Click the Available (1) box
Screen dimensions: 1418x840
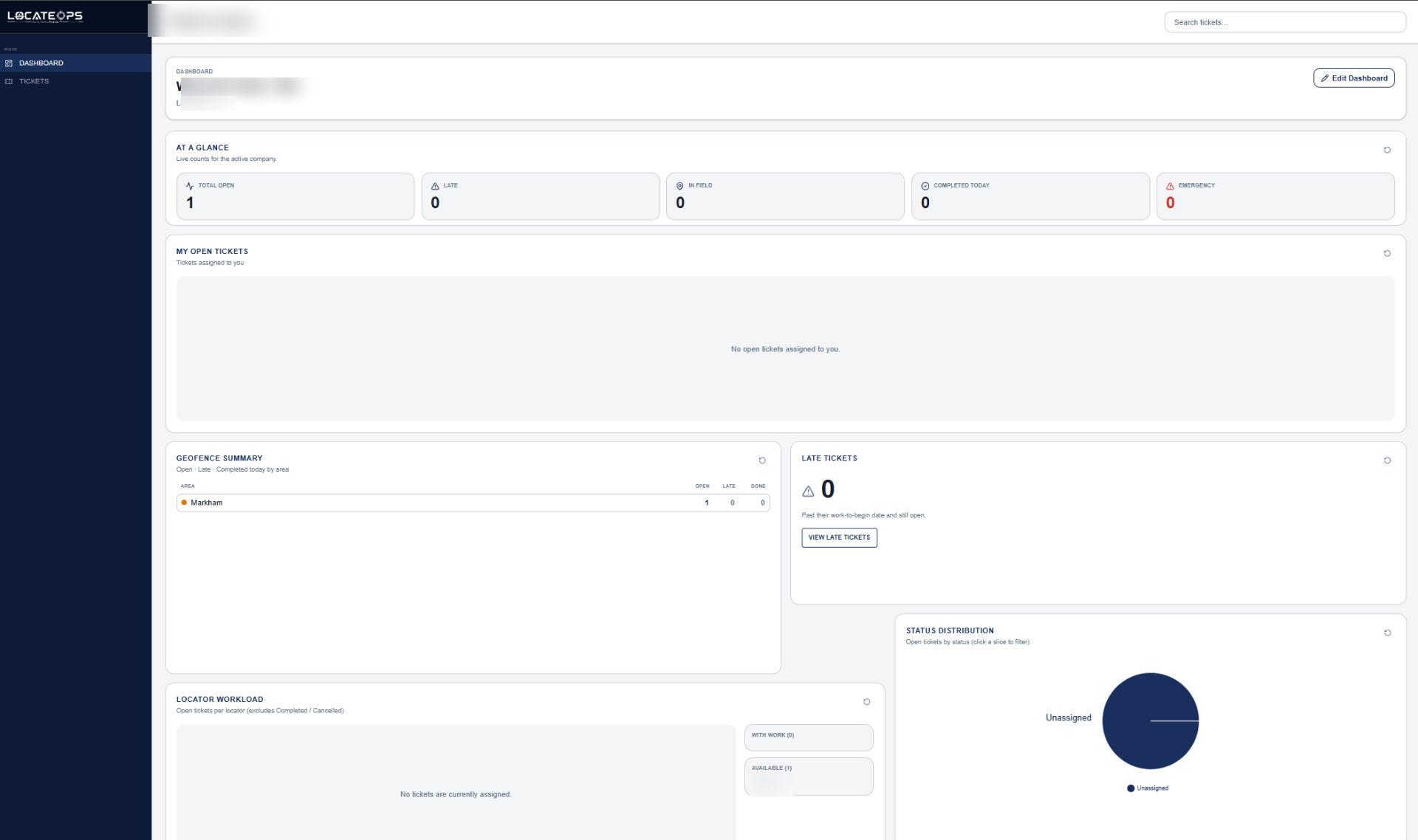(x=809, y=777)
